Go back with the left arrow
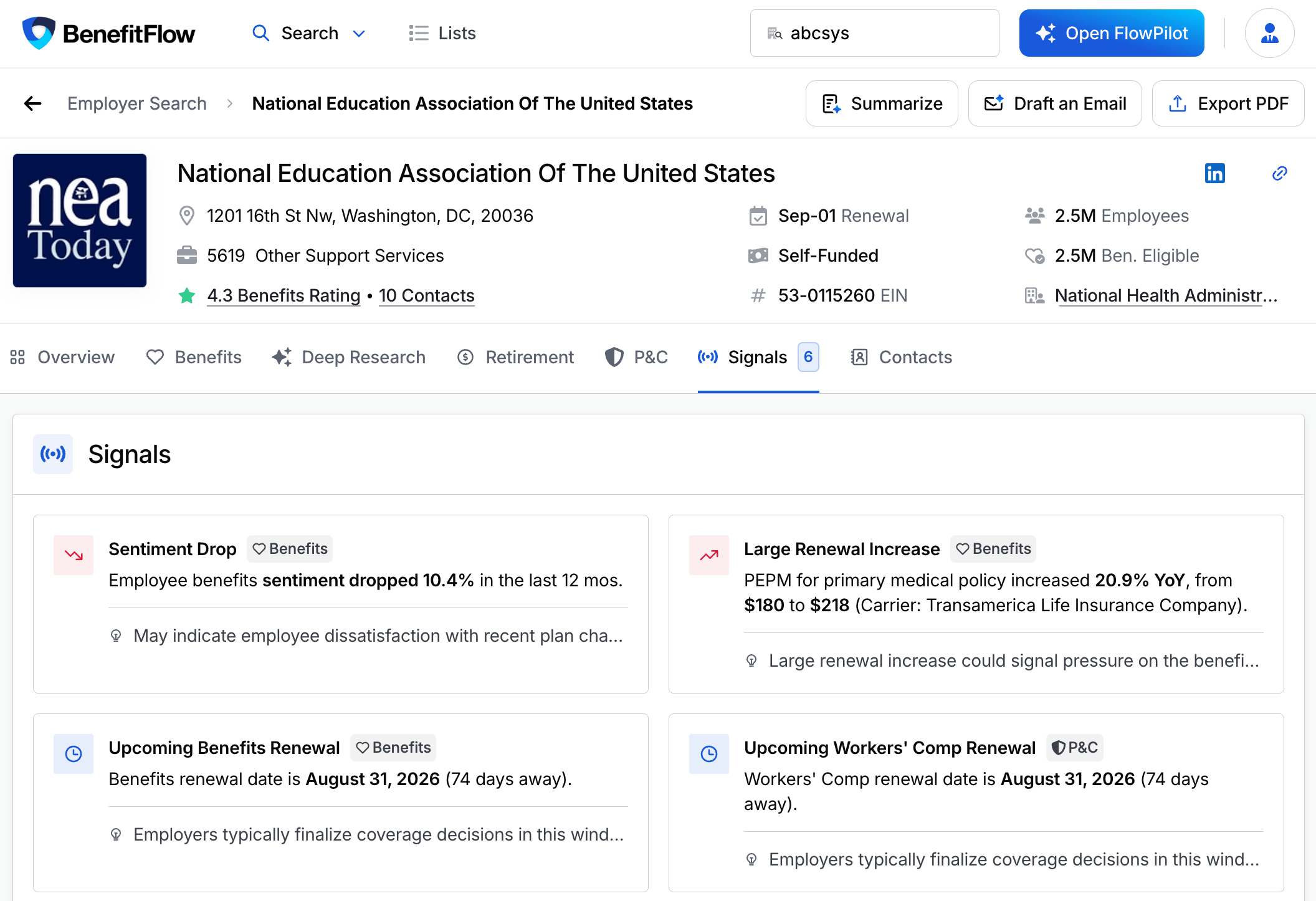The image size is (1316, 901). 33,103
